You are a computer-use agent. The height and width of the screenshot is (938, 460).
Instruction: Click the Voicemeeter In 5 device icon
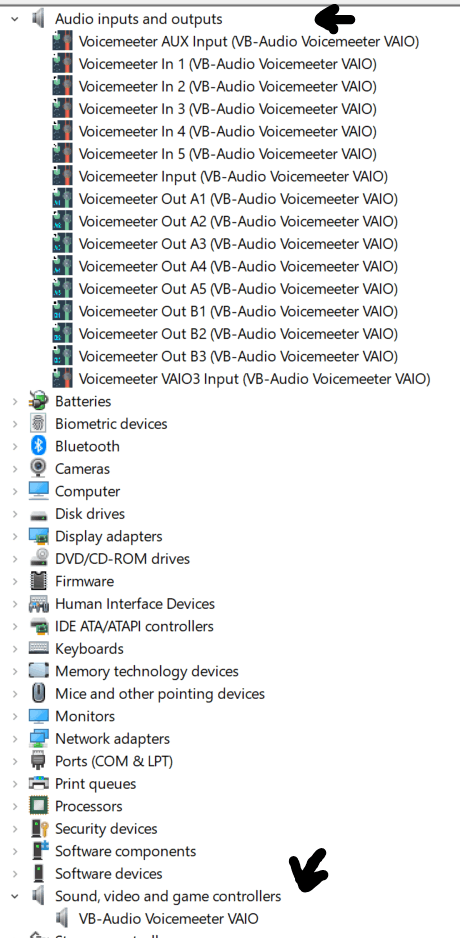62,154
